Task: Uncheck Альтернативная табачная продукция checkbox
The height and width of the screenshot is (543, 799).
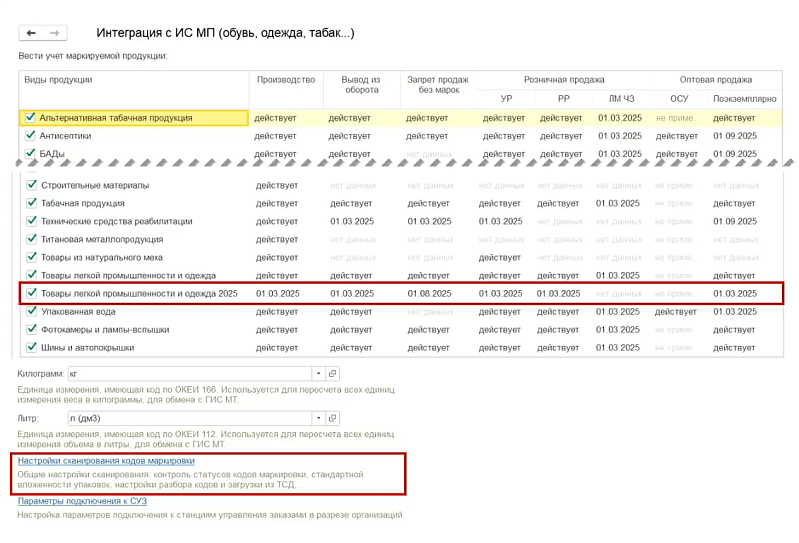Action: (x=30, y=118)
